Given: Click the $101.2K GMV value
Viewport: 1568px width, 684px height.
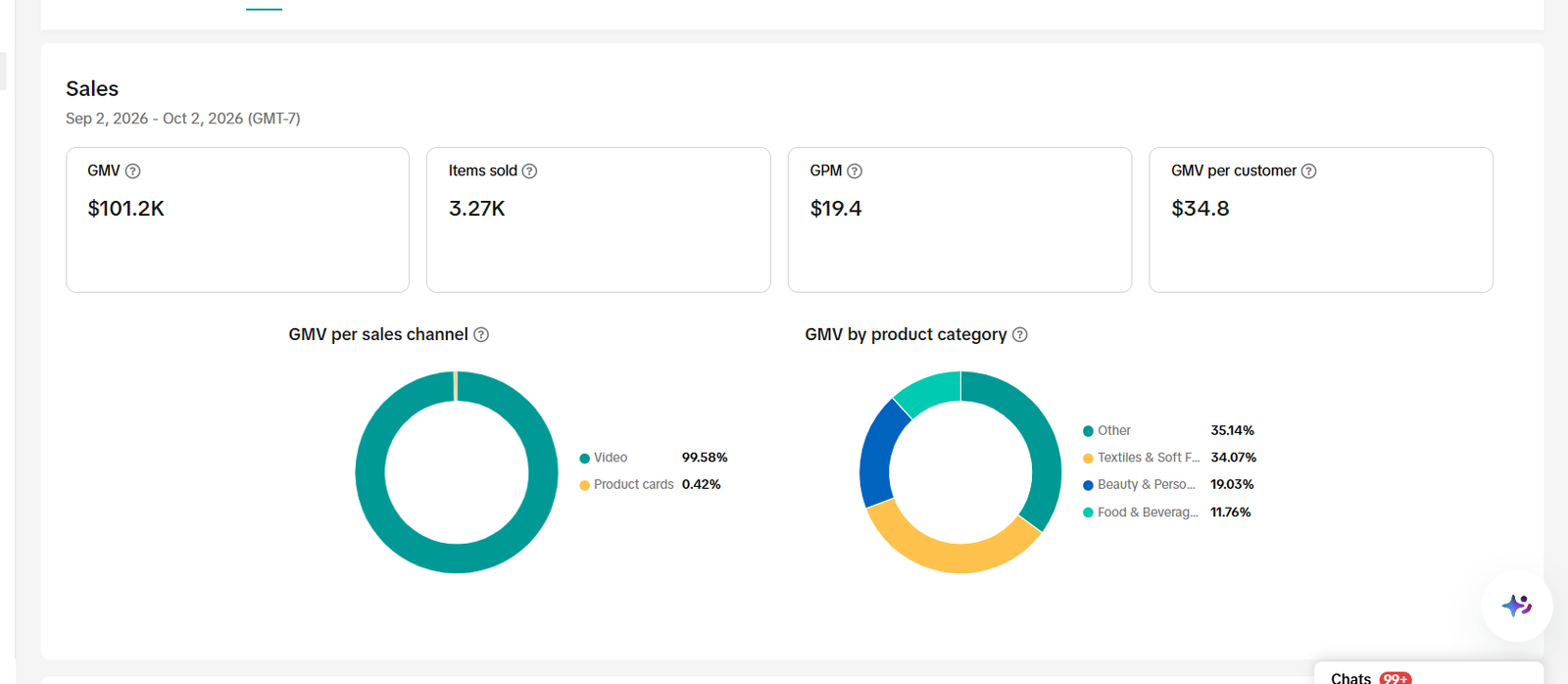Looking at the screenshot, I should 126,209.
